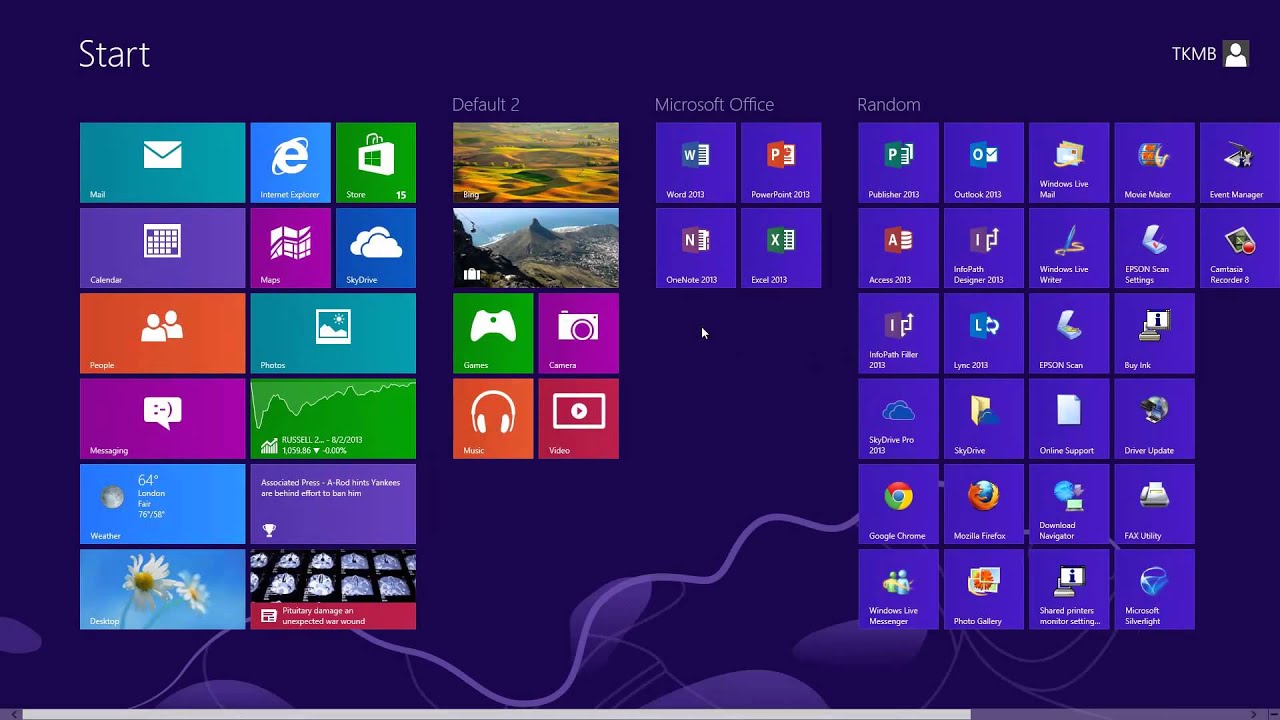Image resolution: width=1280 pixels, height=720 pixels.
Task: Launch Lync 2013
Action: click(x=984, y=333)
